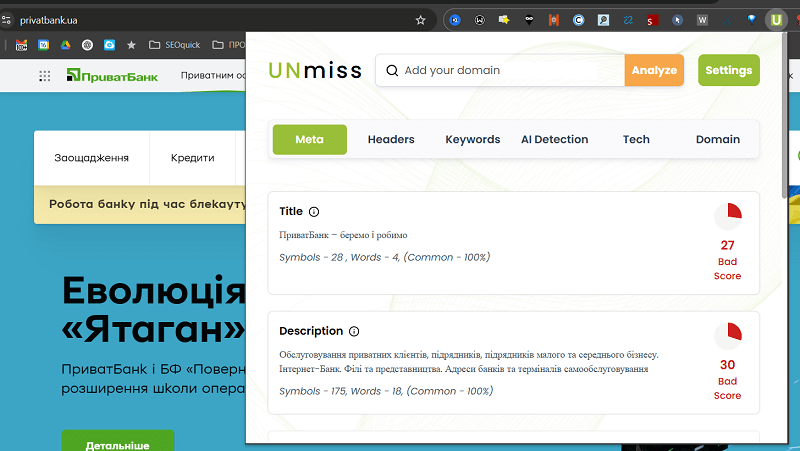The height and width of the screenshot is (451, 800).
Task: Switch to the Keywords tab
Action: [x=473, y=139]
